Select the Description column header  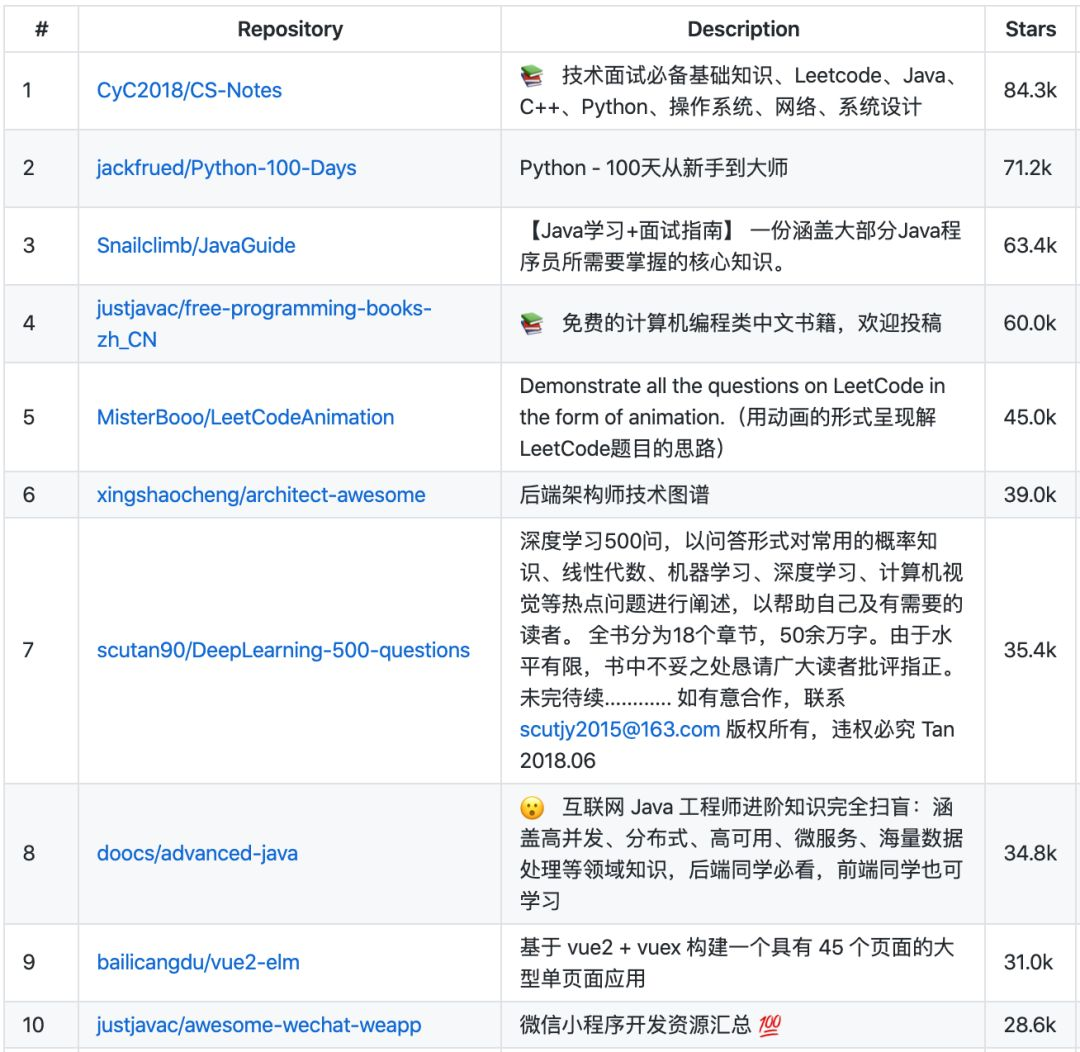743,29
